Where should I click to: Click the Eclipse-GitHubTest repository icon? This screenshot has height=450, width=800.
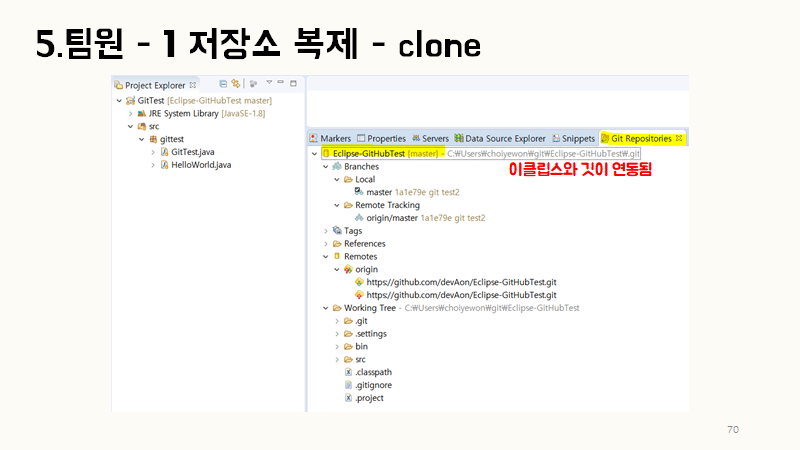click(327, 153)
